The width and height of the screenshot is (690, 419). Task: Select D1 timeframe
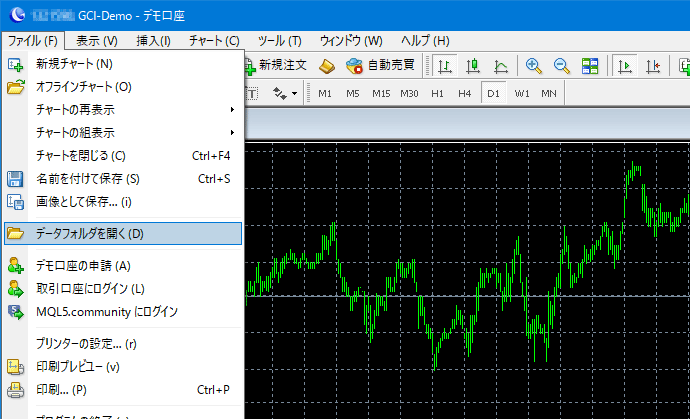coord(494,93)
